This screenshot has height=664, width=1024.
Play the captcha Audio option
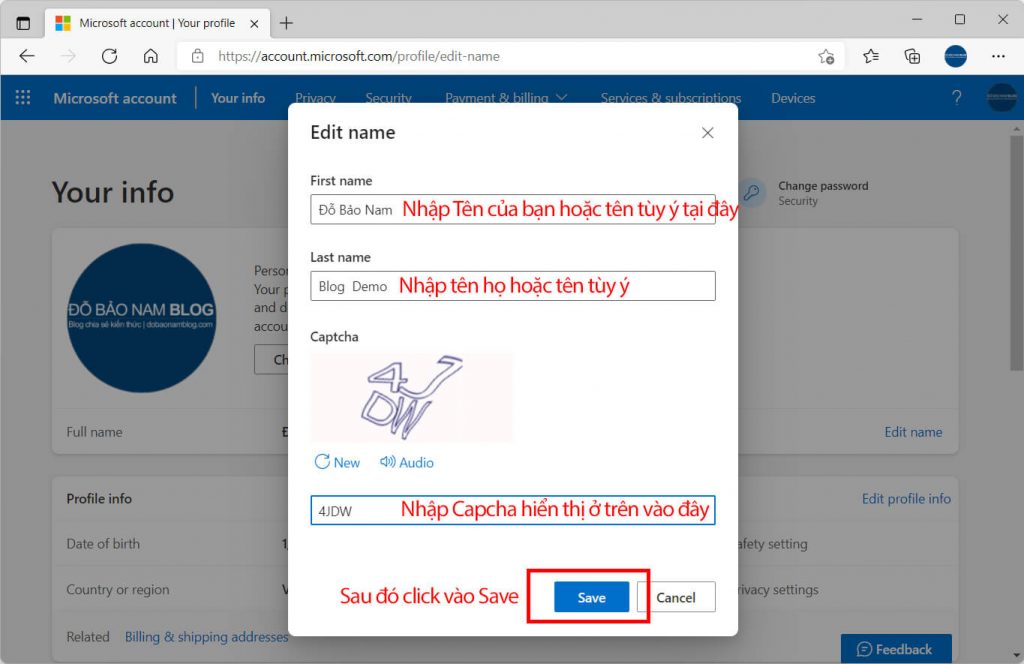(x=407, y=462)
